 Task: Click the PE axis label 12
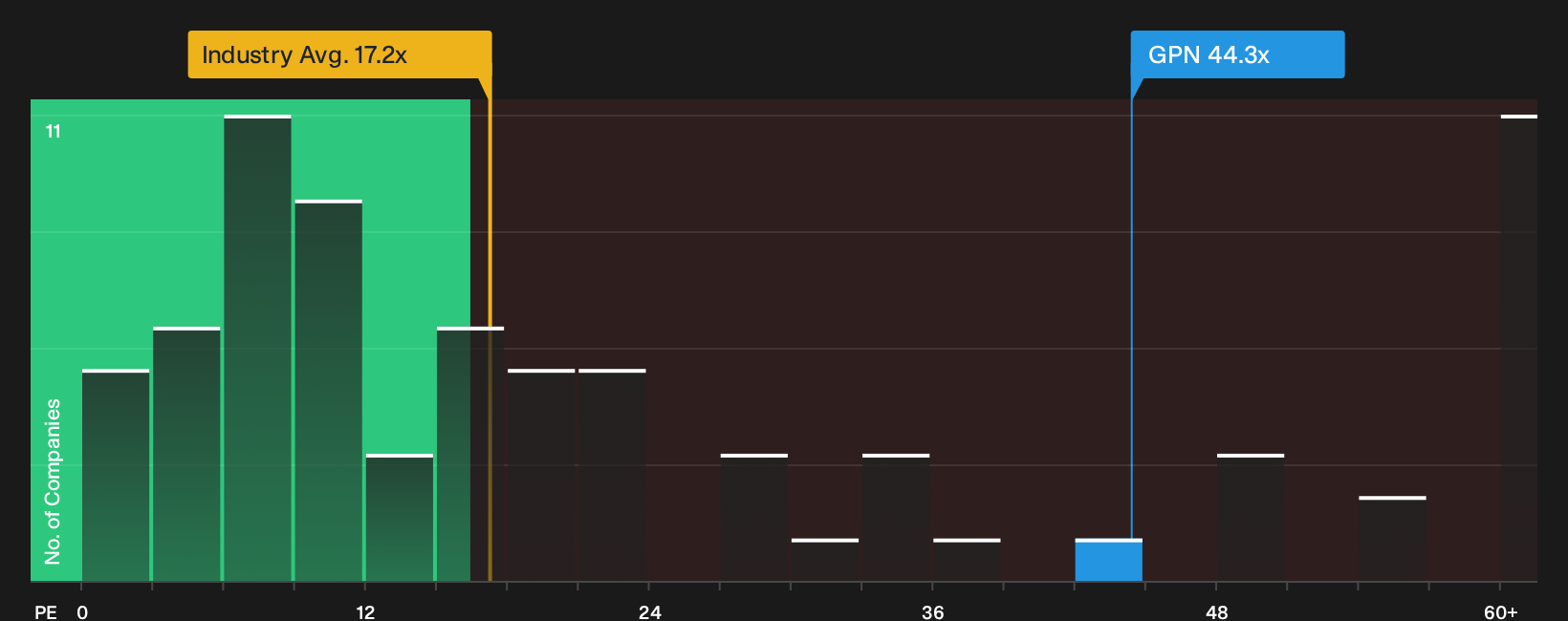click(x=365, y=611)
